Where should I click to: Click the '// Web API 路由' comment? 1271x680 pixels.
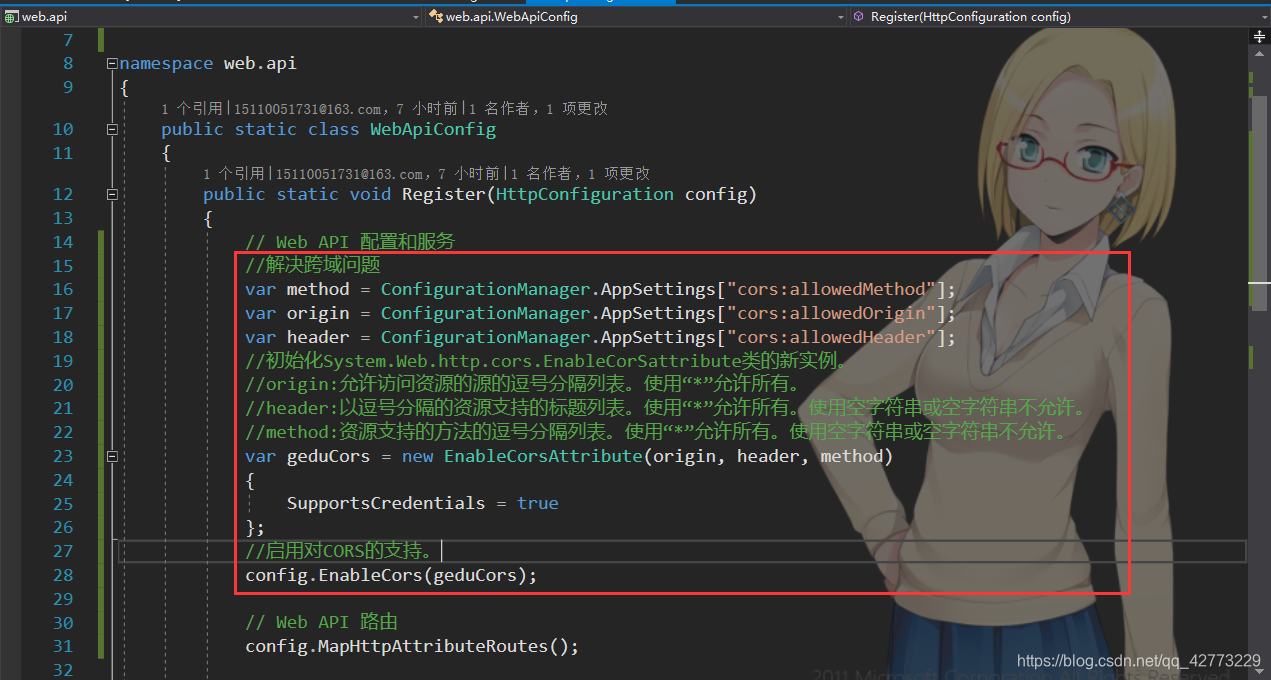coord(322,622)
